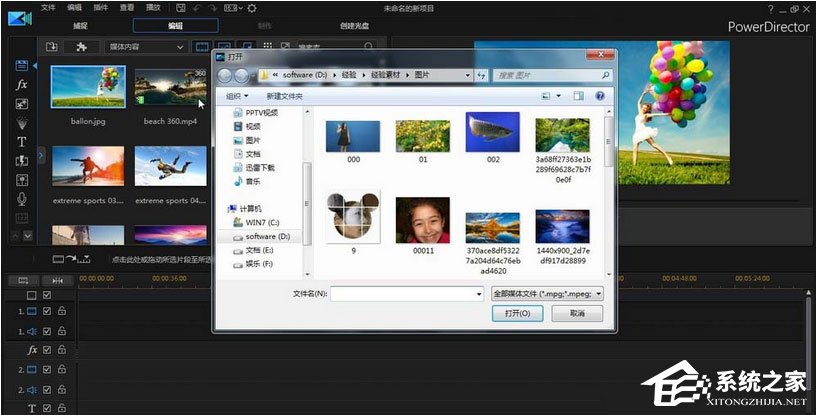Image resolution: width=816 pixels, height=415 pixels.
Task: Toggle video track 2 enable checkbox
Action: pyautogui.click(x=47, y=369)
